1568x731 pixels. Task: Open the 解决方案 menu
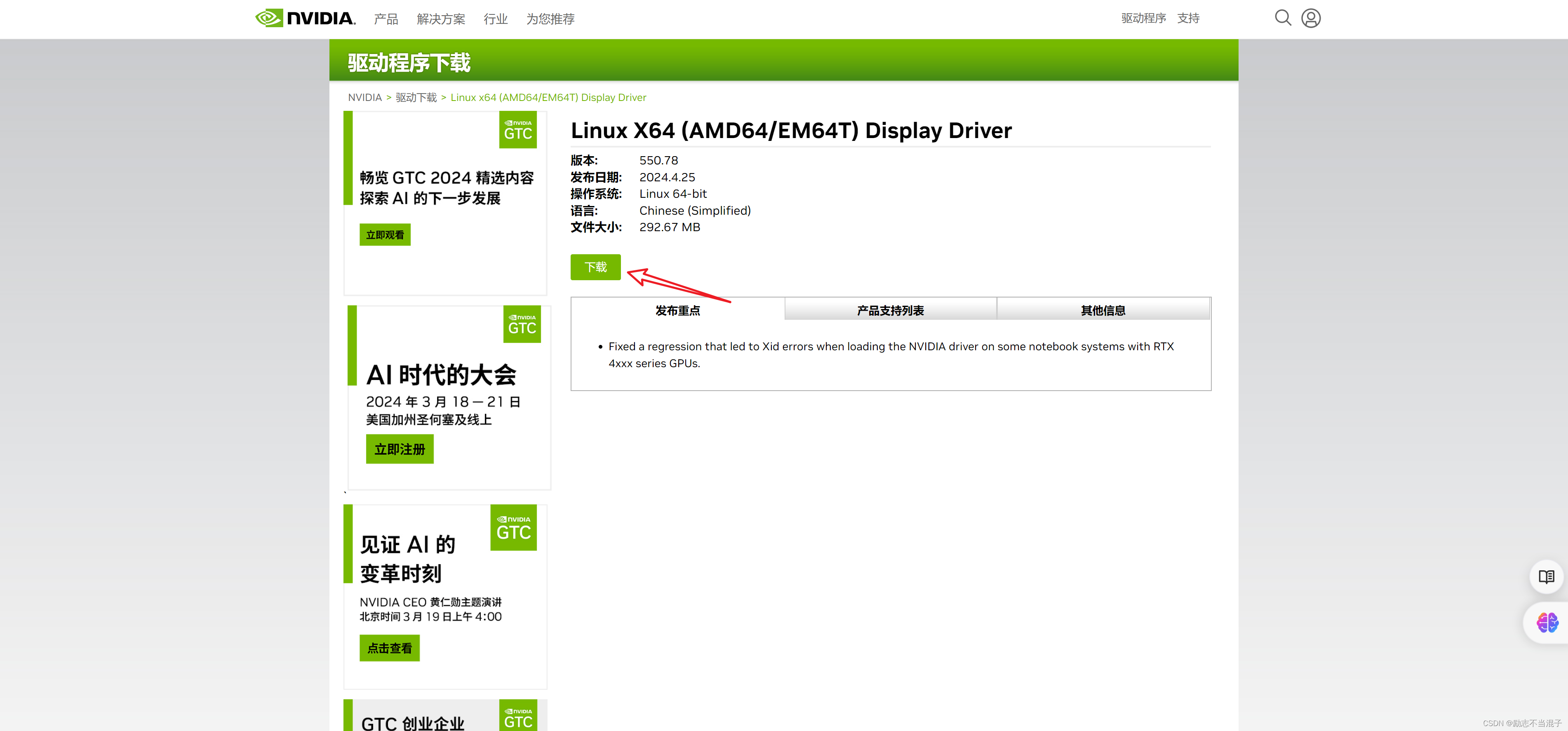click(x=441, y=19)
